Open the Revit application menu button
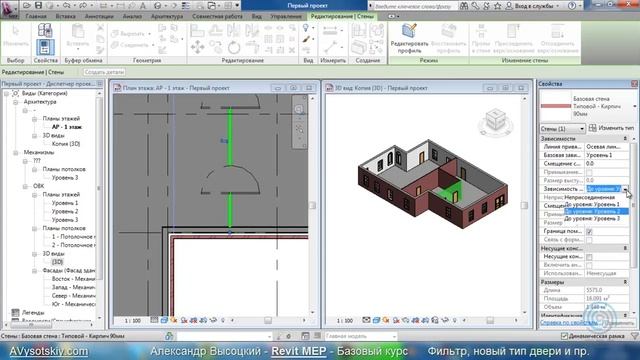Screen dimensions: 640x360 (x=10, y=9)
